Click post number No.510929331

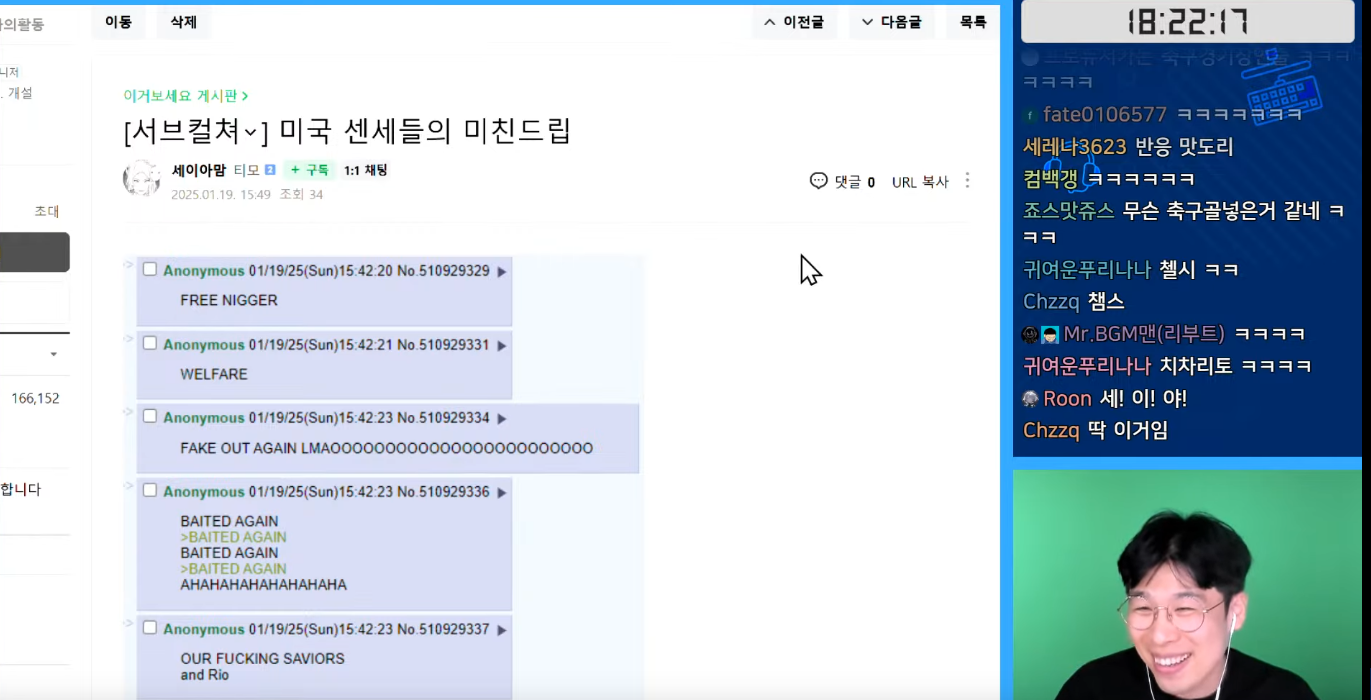tap(443, 345)
